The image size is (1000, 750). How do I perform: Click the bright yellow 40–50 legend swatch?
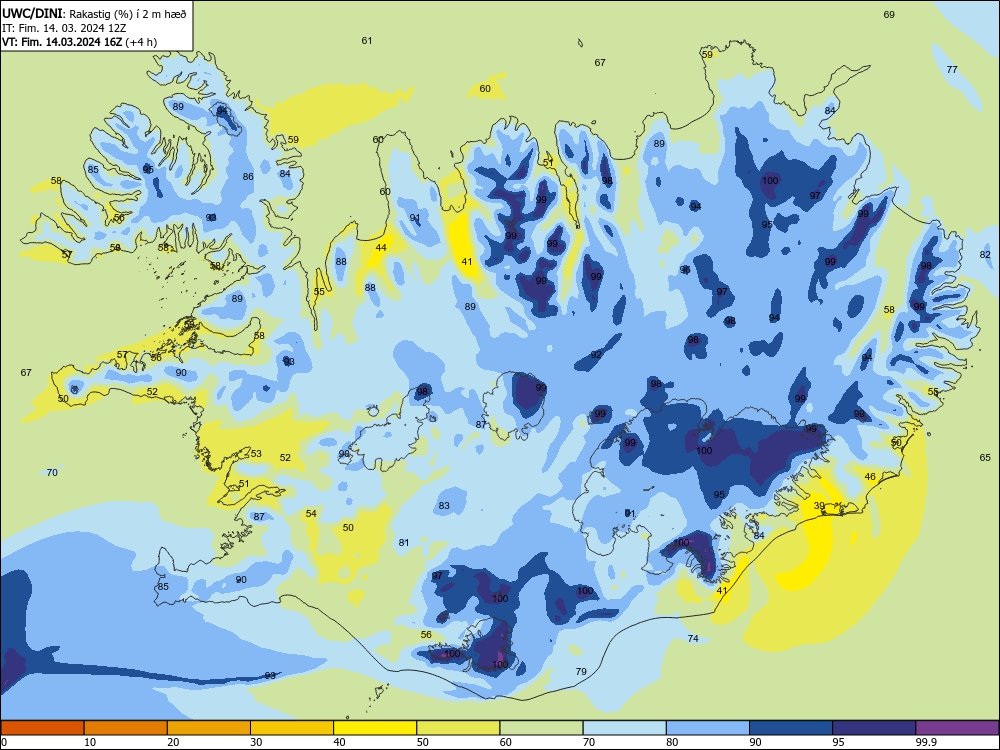[x=375, y=728]
